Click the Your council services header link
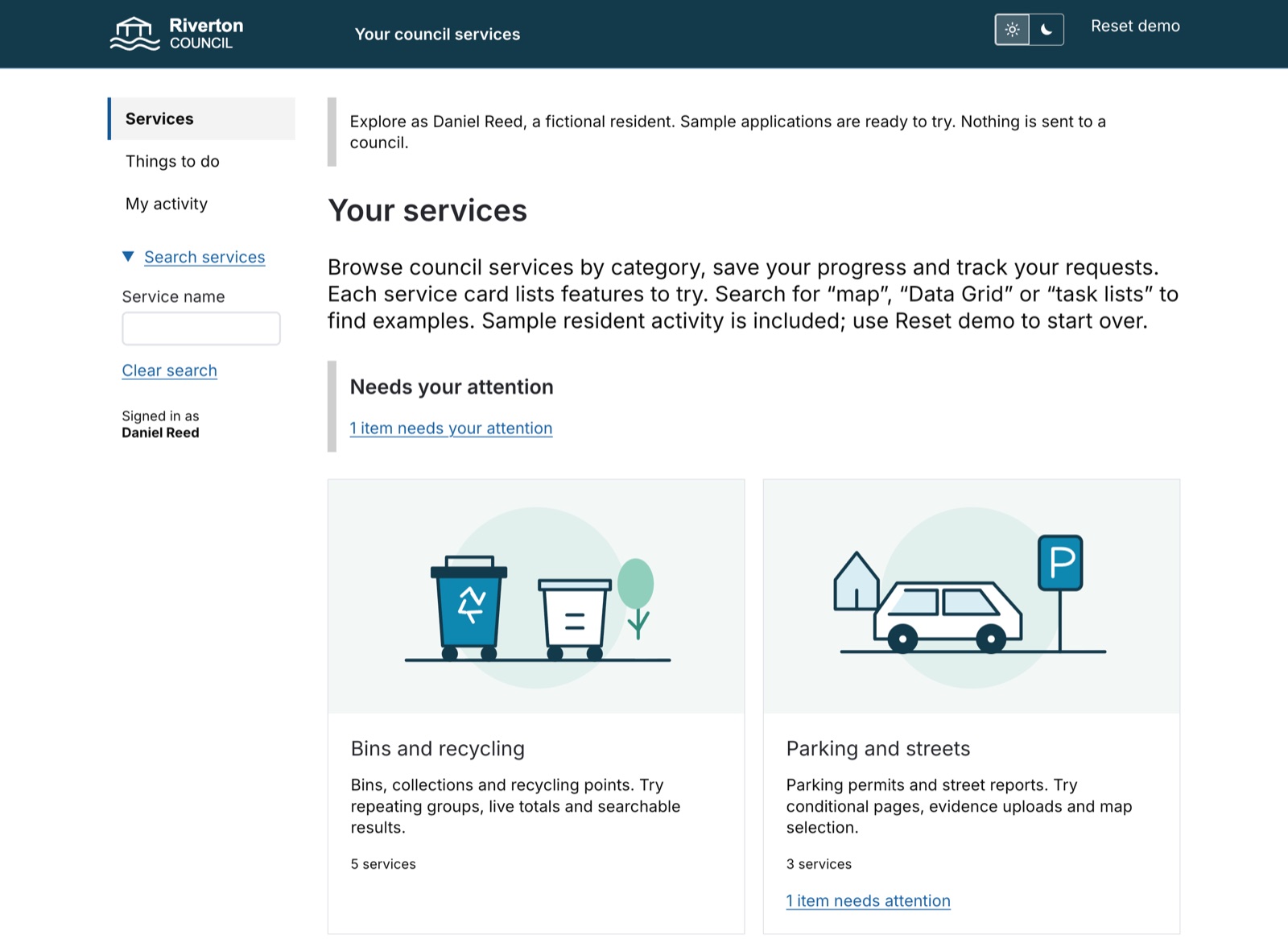Screen dimensions: 1288x939 coord(437,34)
